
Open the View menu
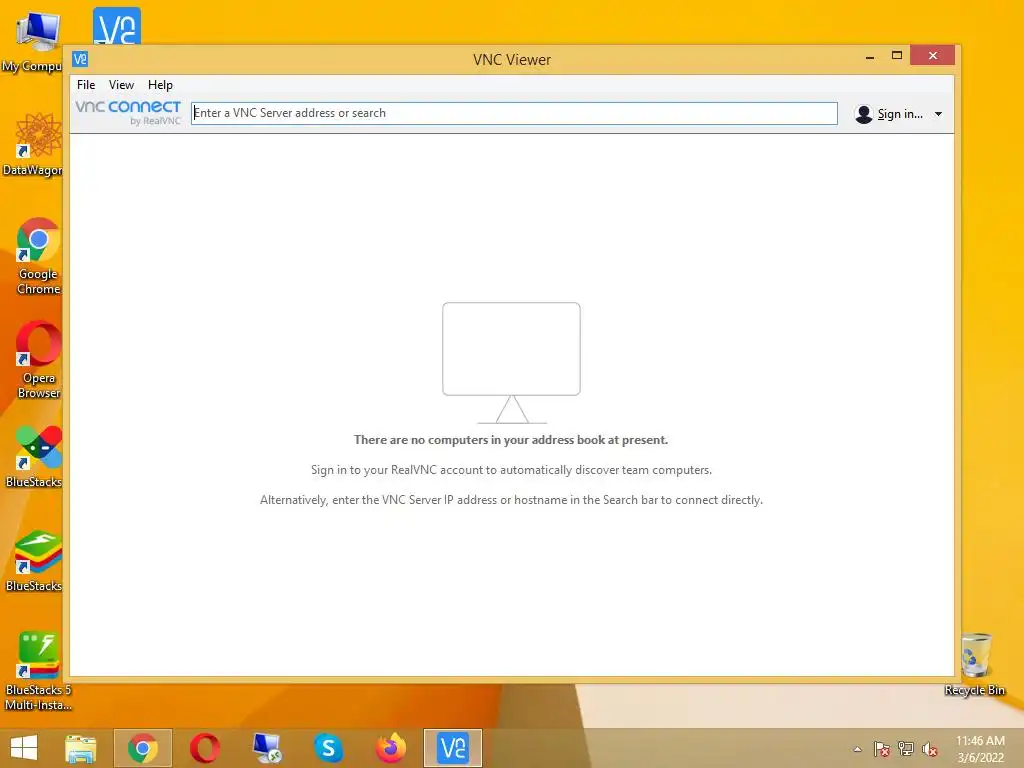pyautogui.click(x=121, y=85)
